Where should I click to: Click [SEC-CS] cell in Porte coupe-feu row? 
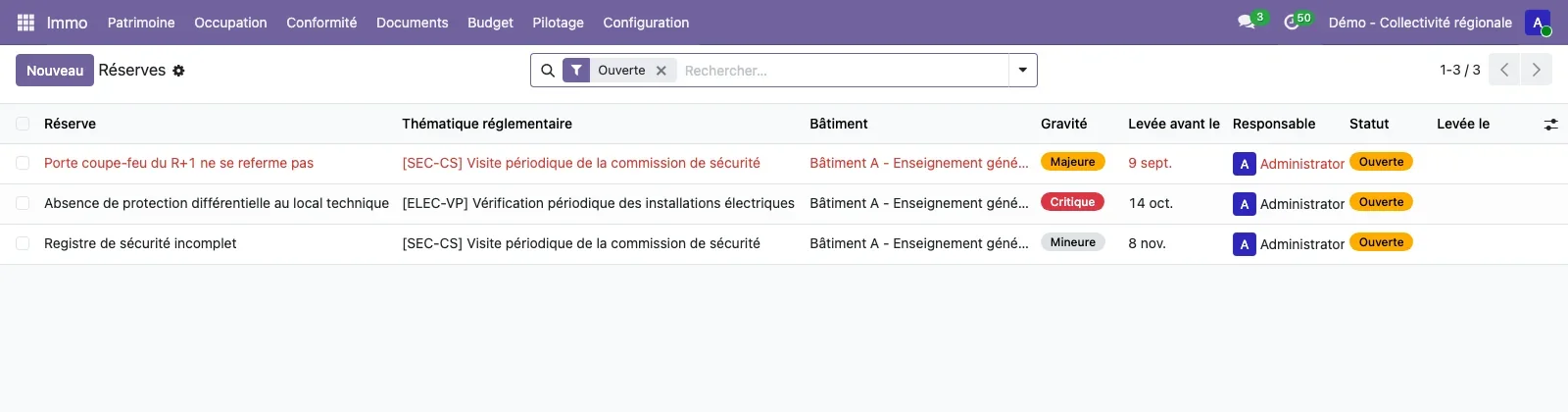tap(581, 163)
